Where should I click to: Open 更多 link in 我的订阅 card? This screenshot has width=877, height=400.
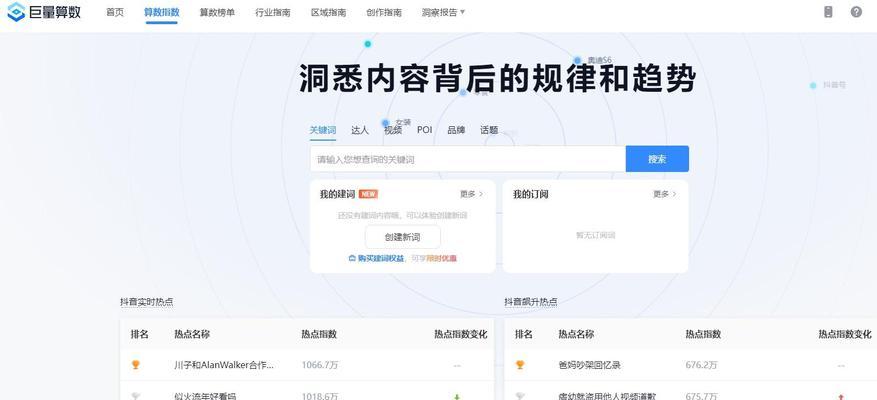tap(665, 194)
